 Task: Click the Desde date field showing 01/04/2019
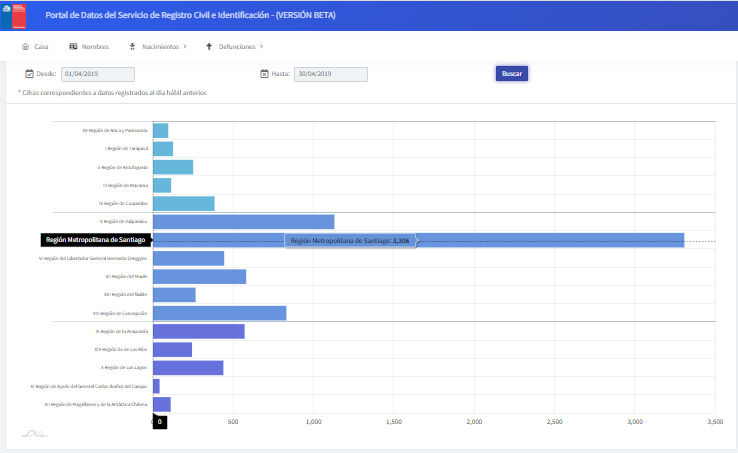(97, 74)
